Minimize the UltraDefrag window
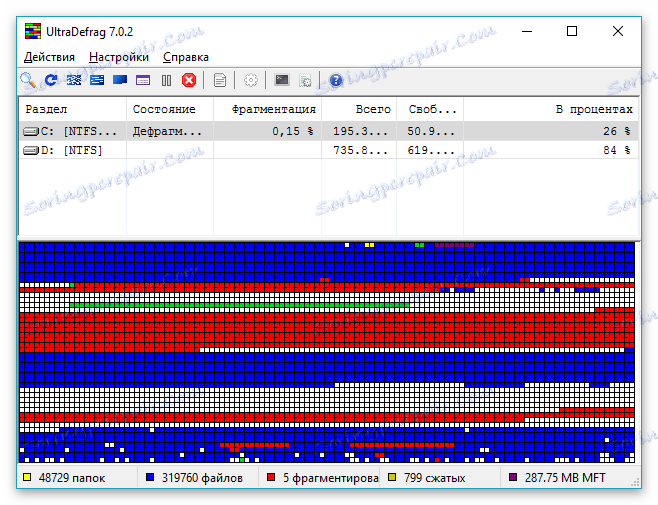Screen dimensions: 658x505 527,31
